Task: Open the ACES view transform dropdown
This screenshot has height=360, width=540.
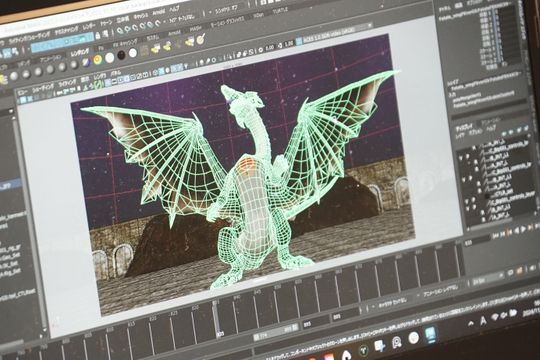Action: tap(339, 33)
